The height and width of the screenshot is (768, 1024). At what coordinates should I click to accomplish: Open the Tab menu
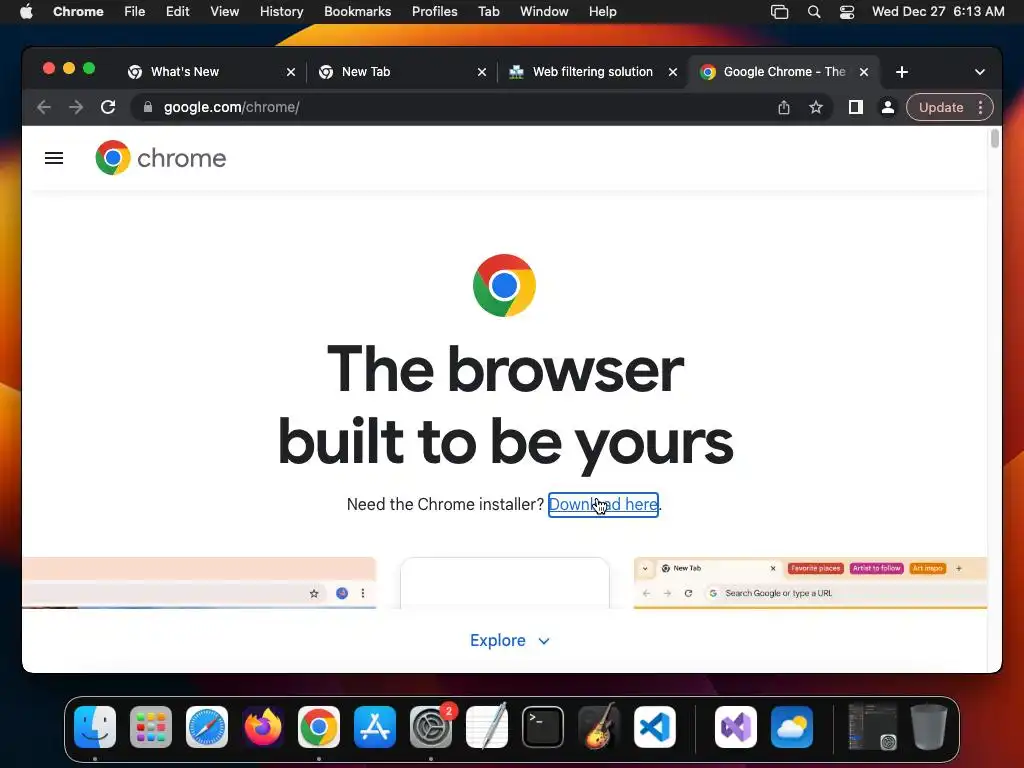tap(488, 11)
